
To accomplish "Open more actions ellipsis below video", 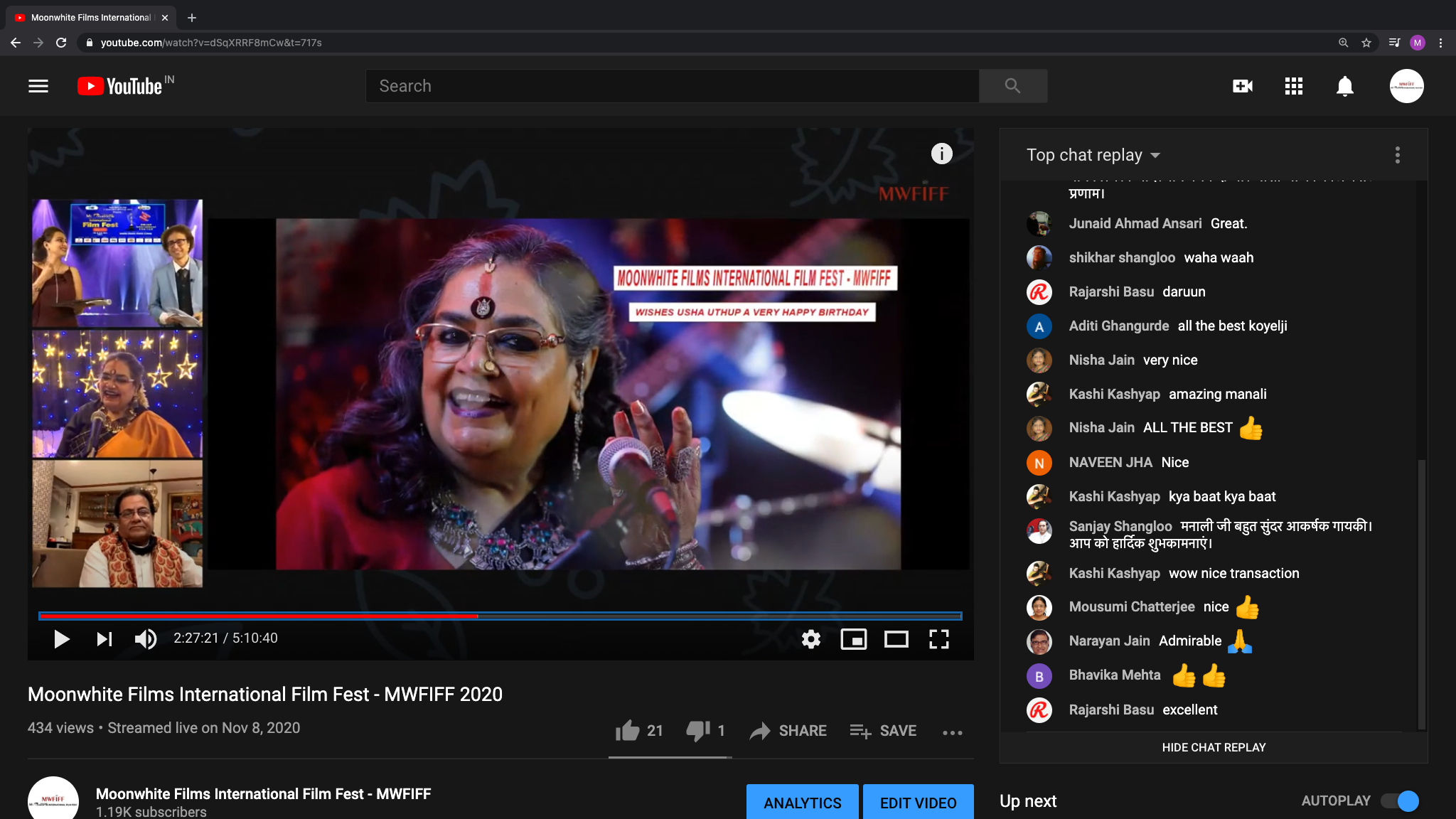I will click(953, 732).
